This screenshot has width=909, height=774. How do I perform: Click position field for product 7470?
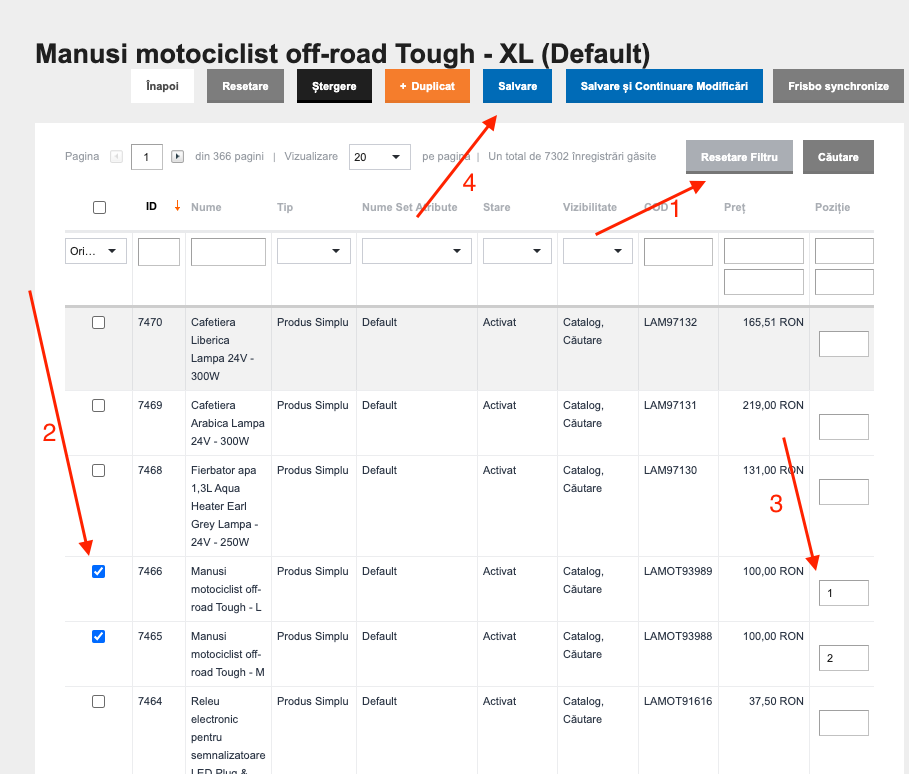843,344
